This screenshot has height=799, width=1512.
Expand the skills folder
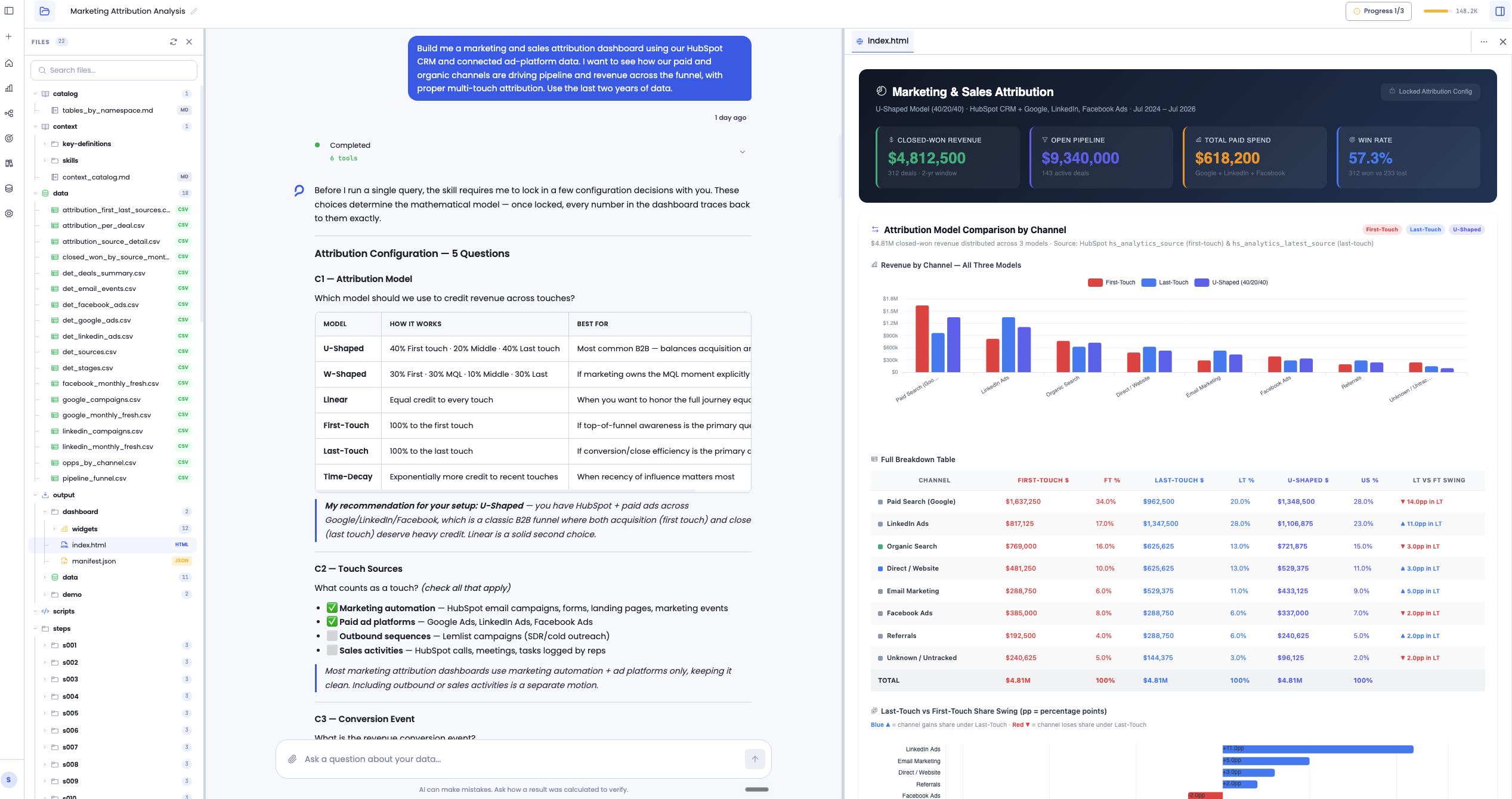(45, 160)
